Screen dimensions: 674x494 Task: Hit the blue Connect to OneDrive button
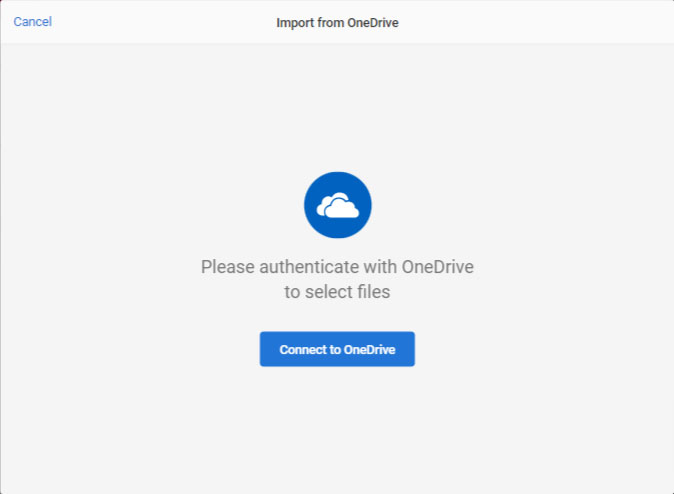[337, 349]
